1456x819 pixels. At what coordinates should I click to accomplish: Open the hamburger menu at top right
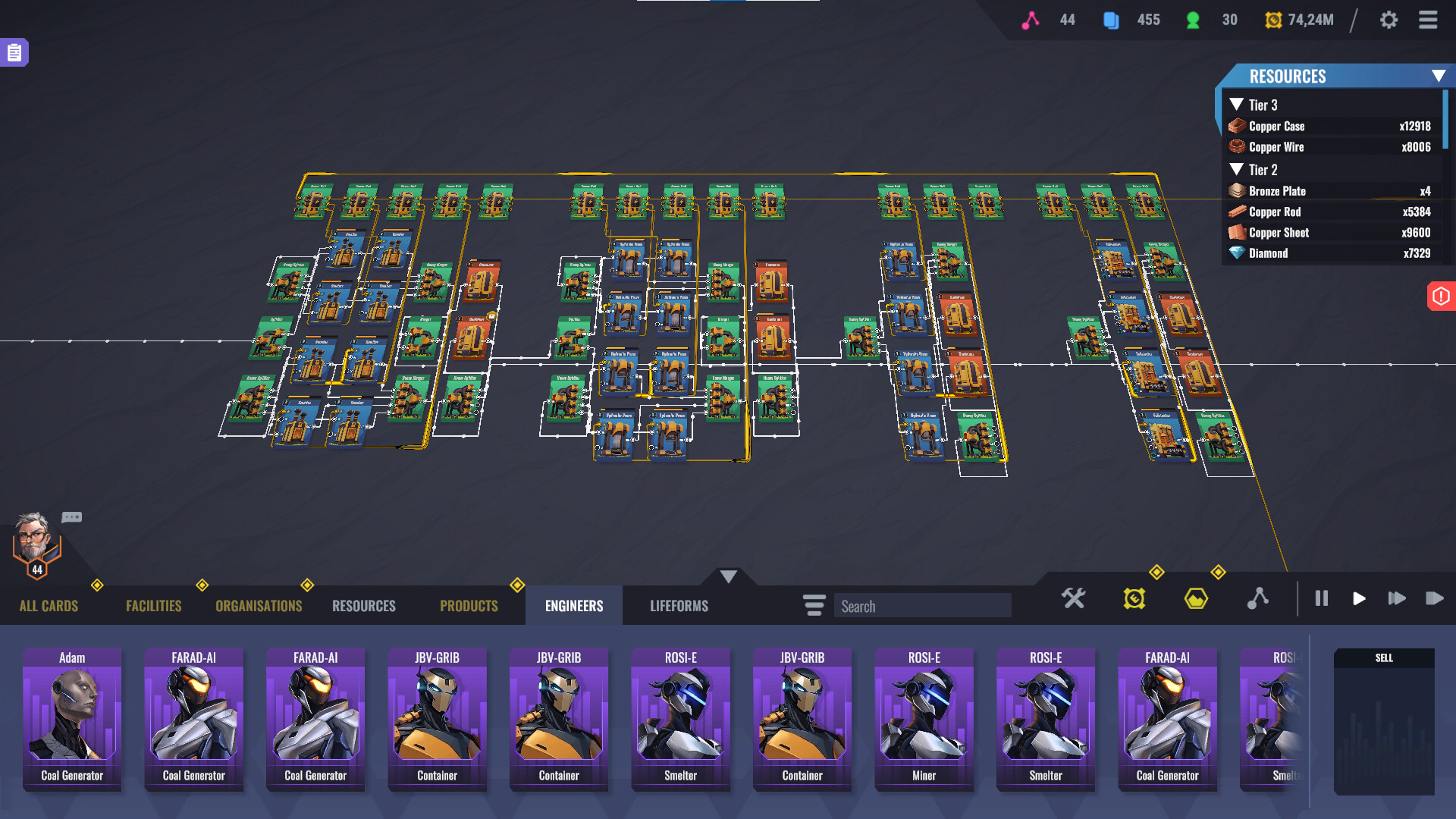point(1429,20)
